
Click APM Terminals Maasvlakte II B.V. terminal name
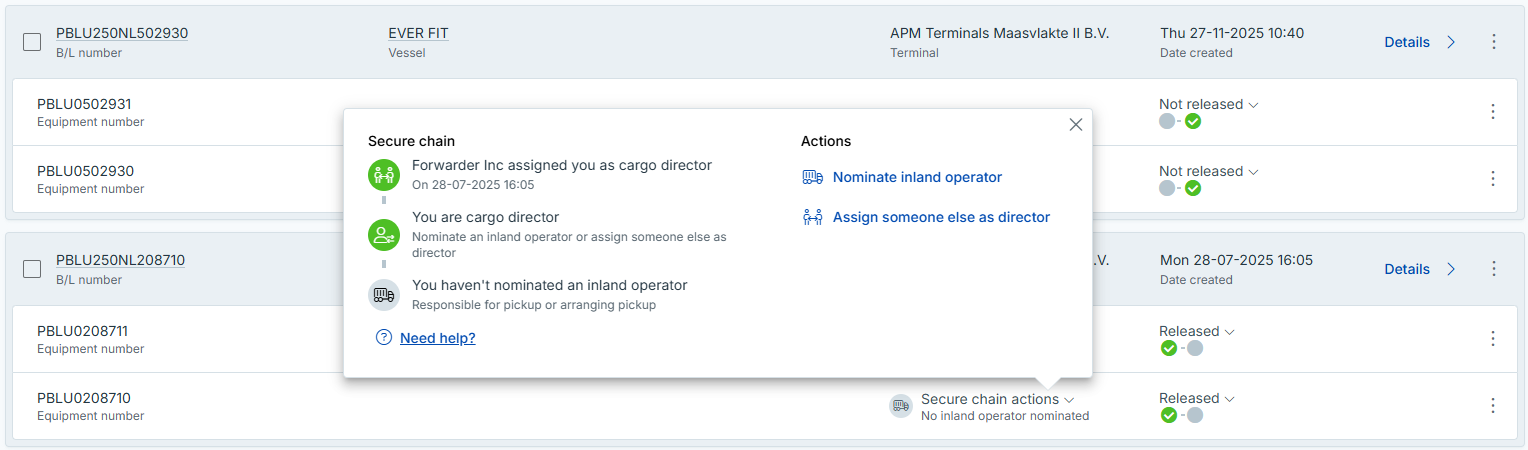1000,33
